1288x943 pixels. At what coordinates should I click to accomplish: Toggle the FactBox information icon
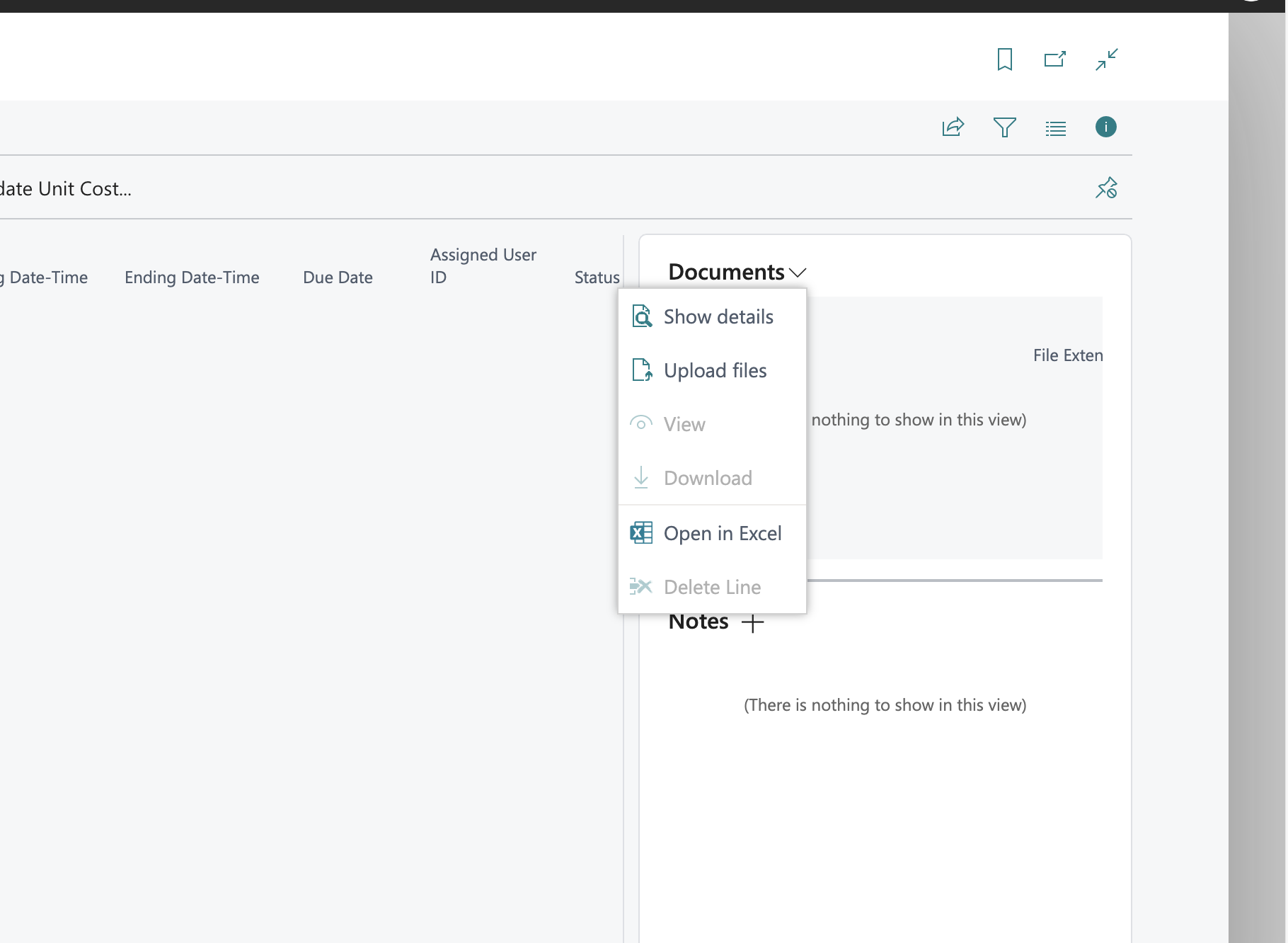click(x=1106, y=127)
